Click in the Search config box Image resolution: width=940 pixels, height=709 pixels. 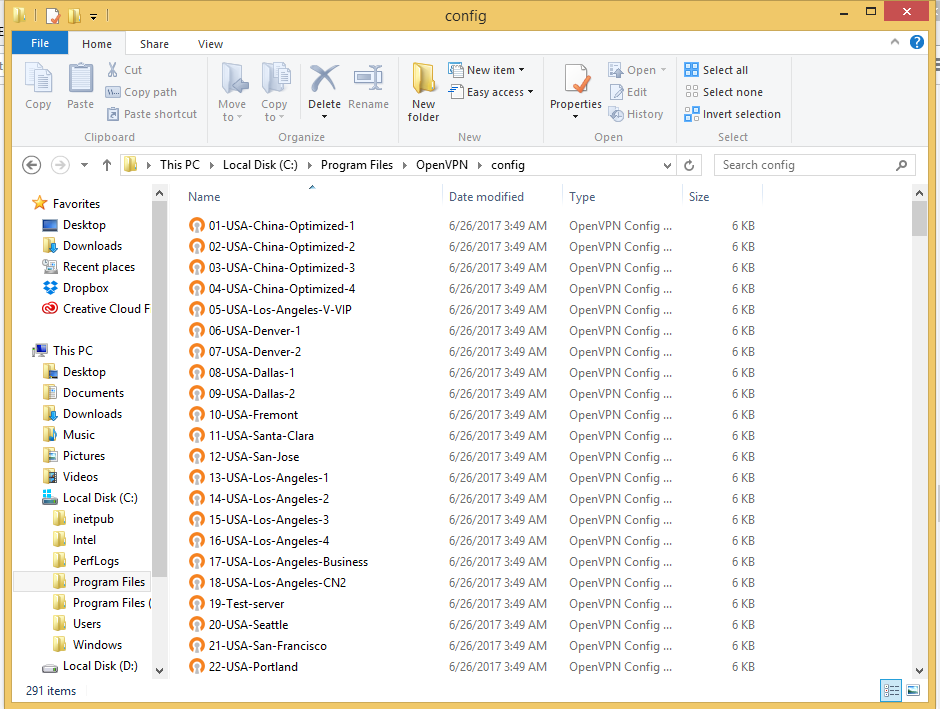click(815, 165)
